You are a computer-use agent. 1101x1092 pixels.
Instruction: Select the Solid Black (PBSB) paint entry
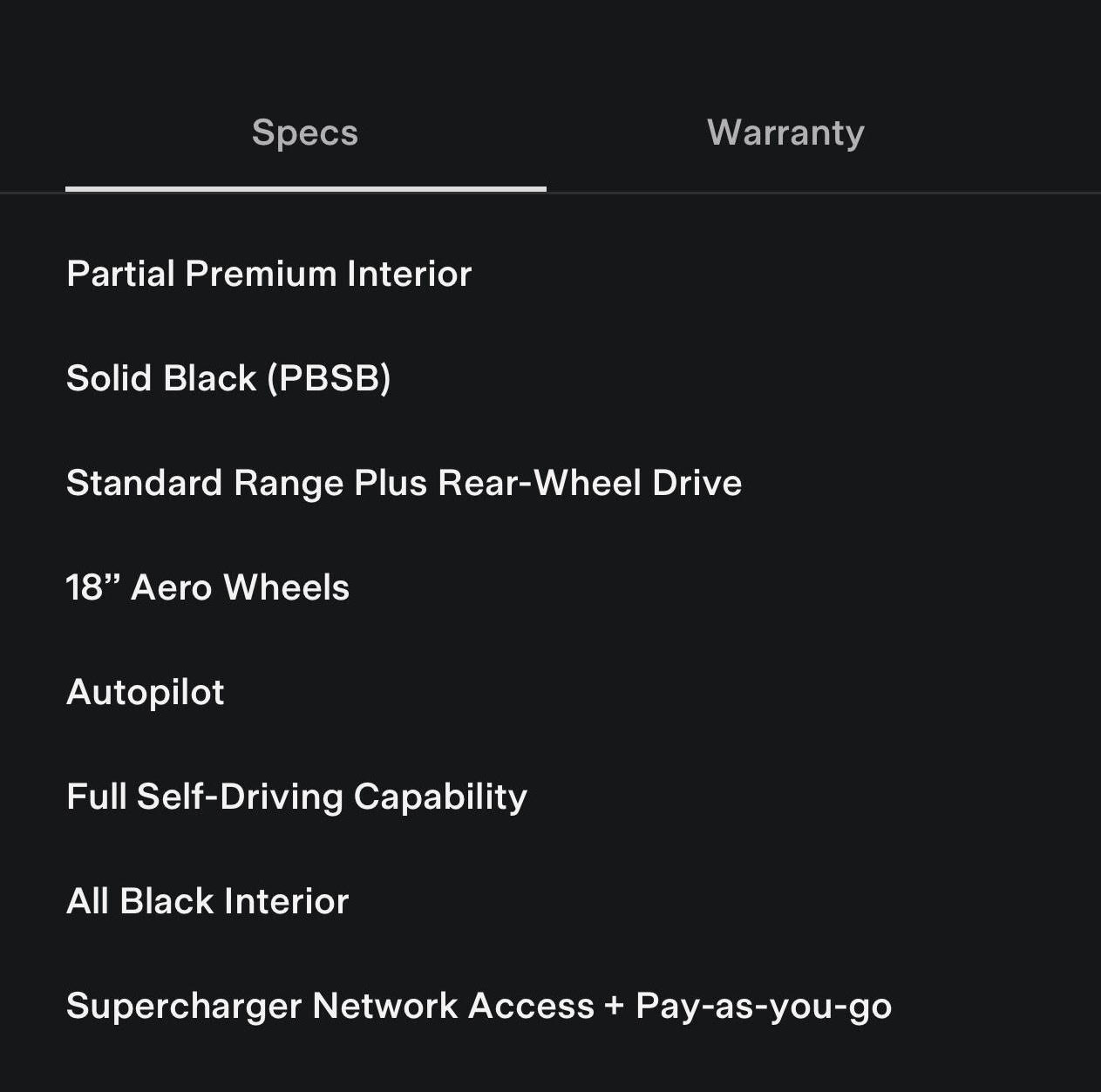(x=228, y=378)
